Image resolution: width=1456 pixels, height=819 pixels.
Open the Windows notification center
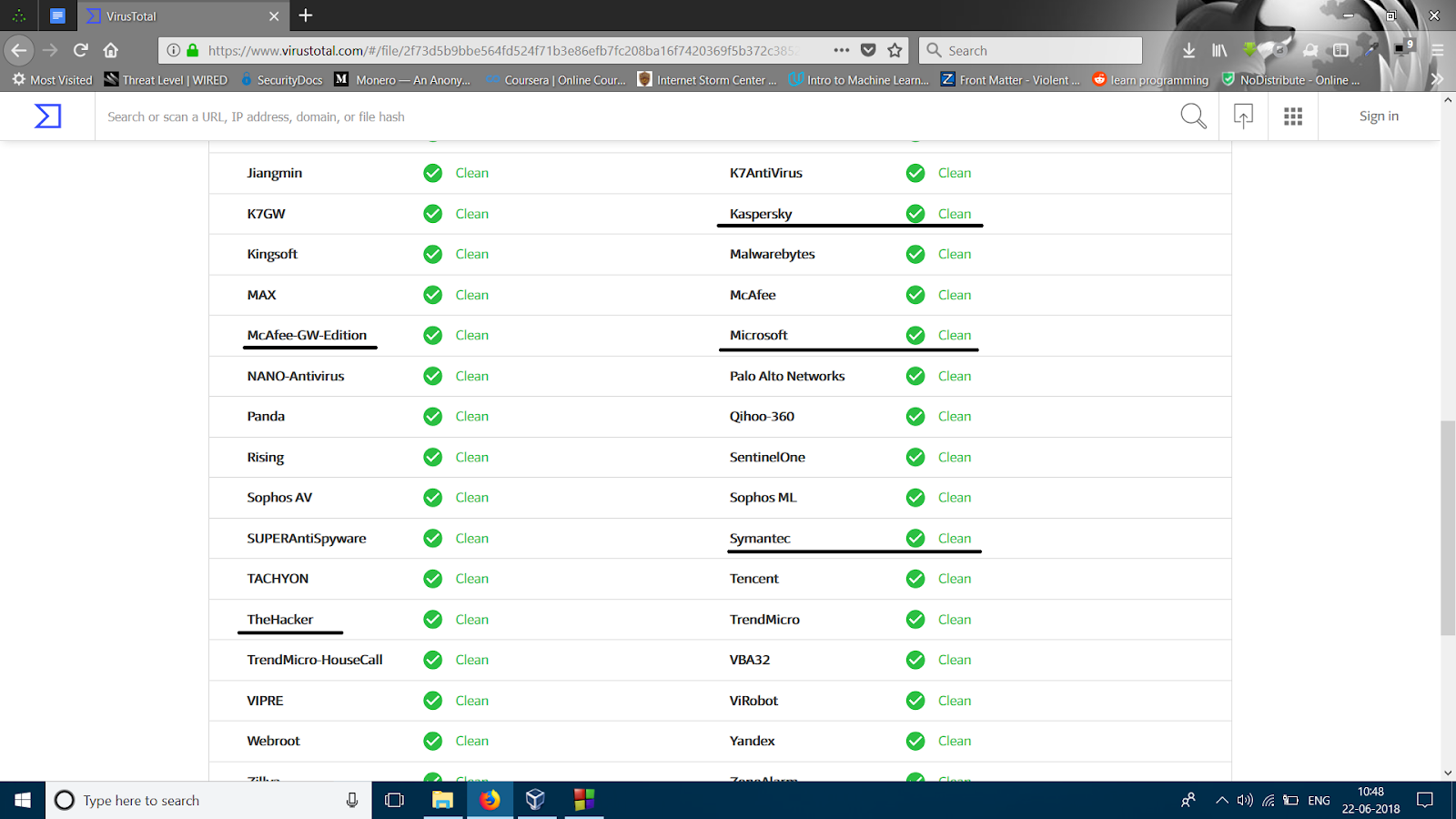(x=1425, y=800)
